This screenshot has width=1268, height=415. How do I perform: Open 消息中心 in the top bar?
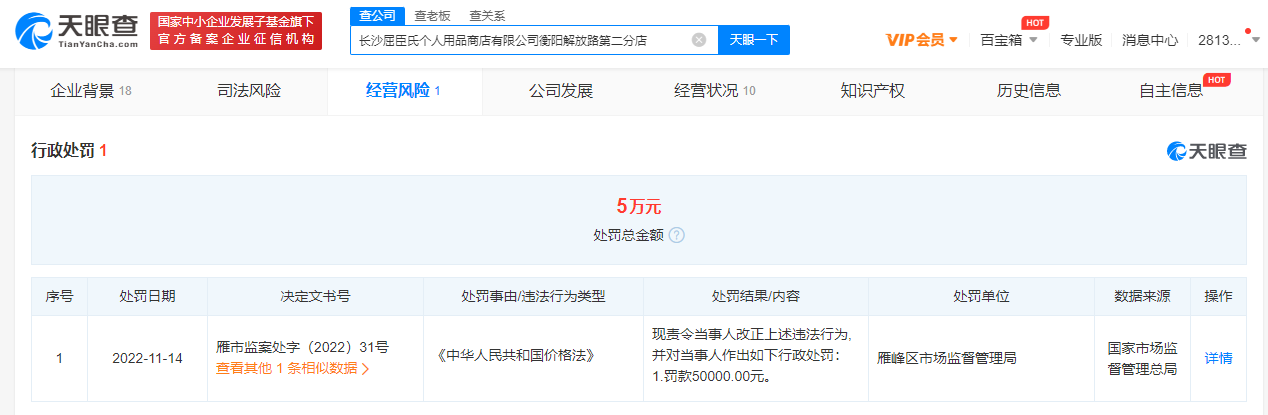[1149, 40]
